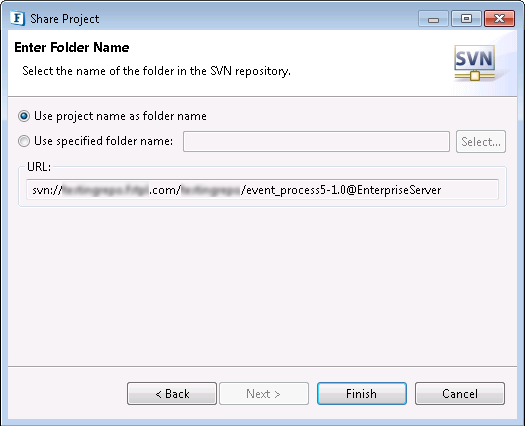Screen dimensions: 525x426
Task: Click the specified folder name text field
Action: pos(316,141)
